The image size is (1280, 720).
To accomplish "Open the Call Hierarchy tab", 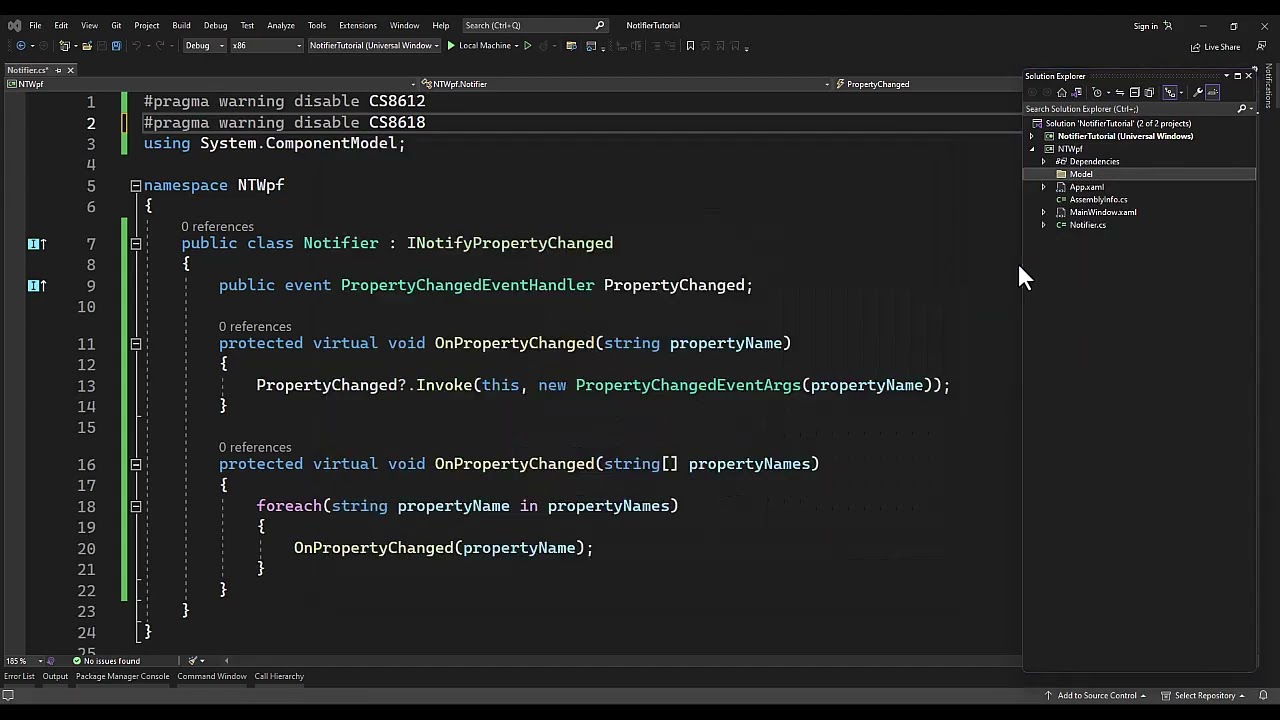I will pos(279,676).
